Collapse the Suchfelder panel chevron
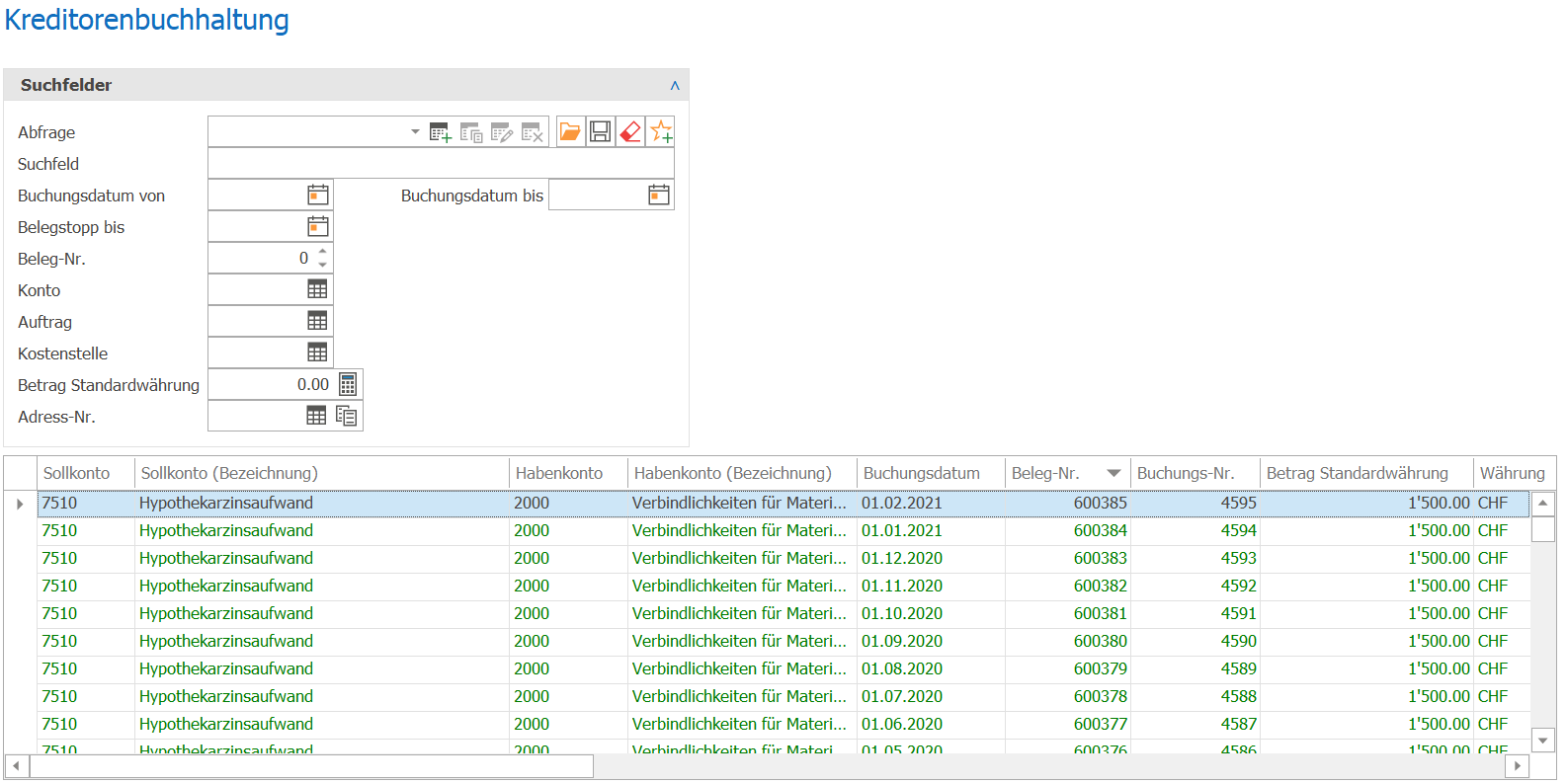 675,85
